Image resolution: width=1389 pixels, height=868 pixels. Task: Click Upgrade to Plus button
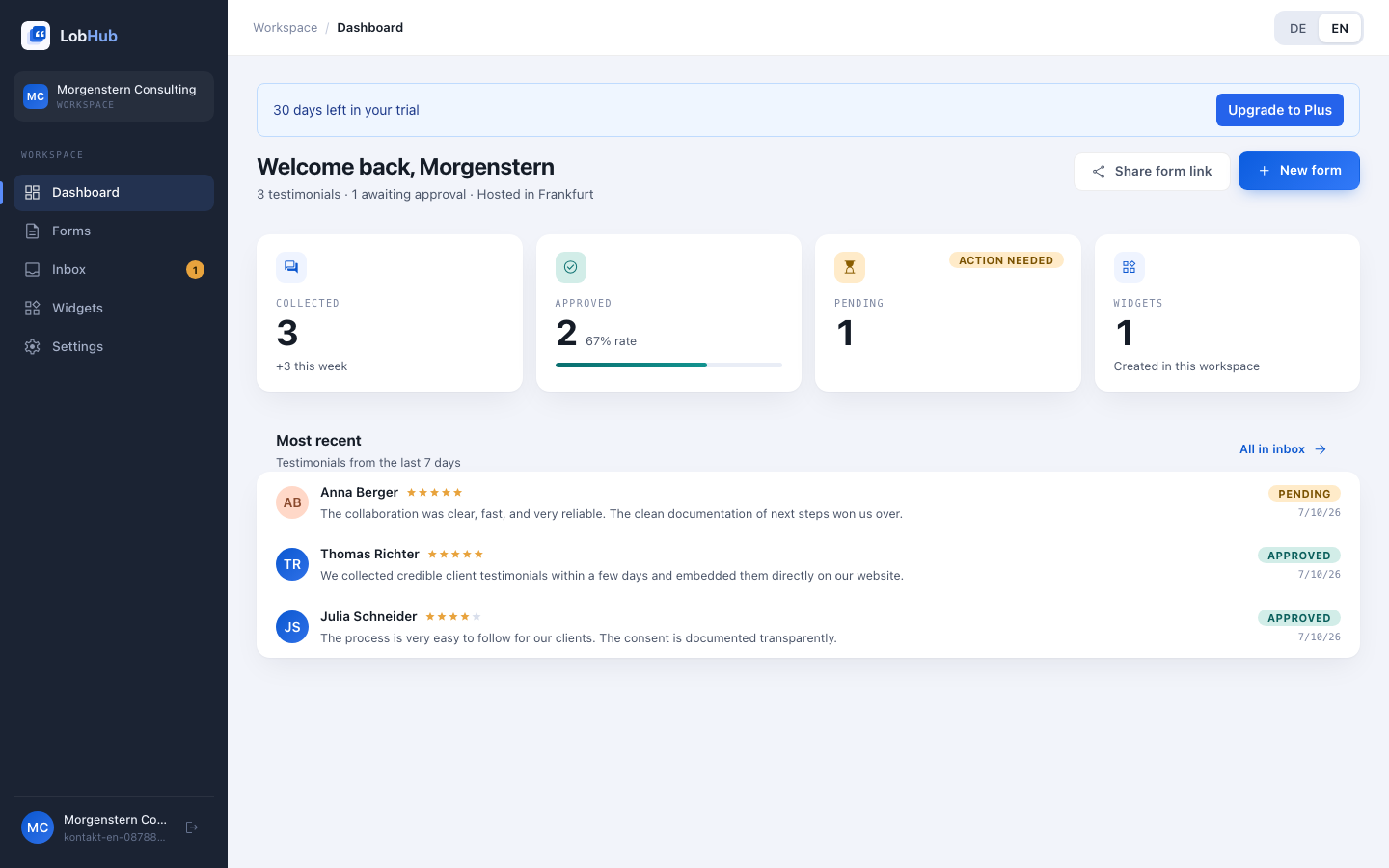click(1280, 110)
